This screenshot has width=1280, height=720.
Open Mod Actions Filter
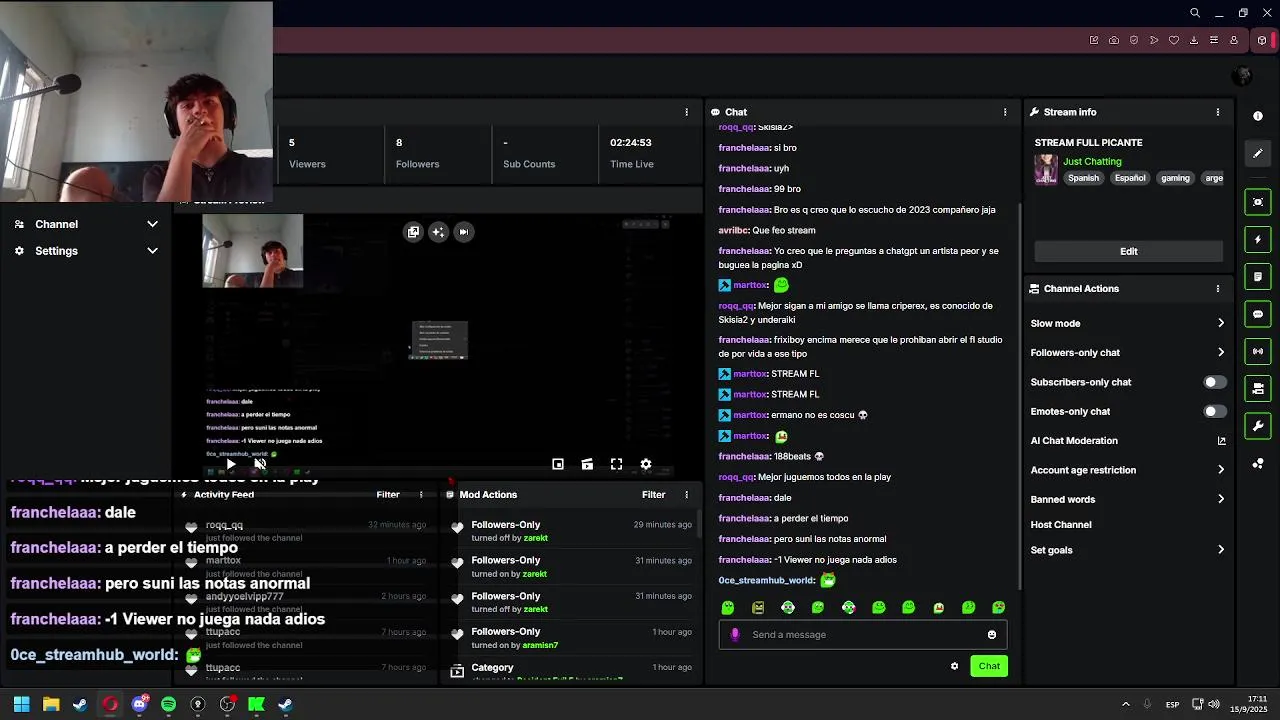pyautogui.click(x=653, y=494)
